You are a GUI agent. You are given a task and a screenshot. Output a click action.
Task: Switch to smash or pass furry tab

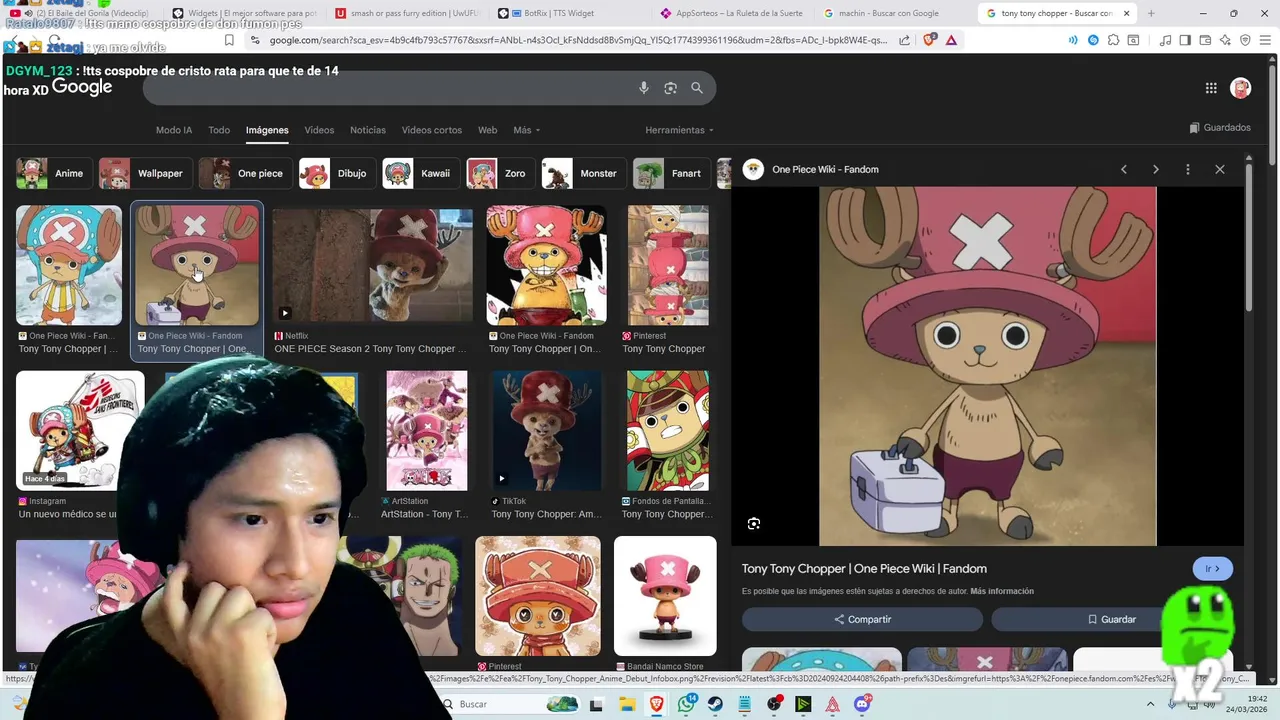click(x=404, y=13)
